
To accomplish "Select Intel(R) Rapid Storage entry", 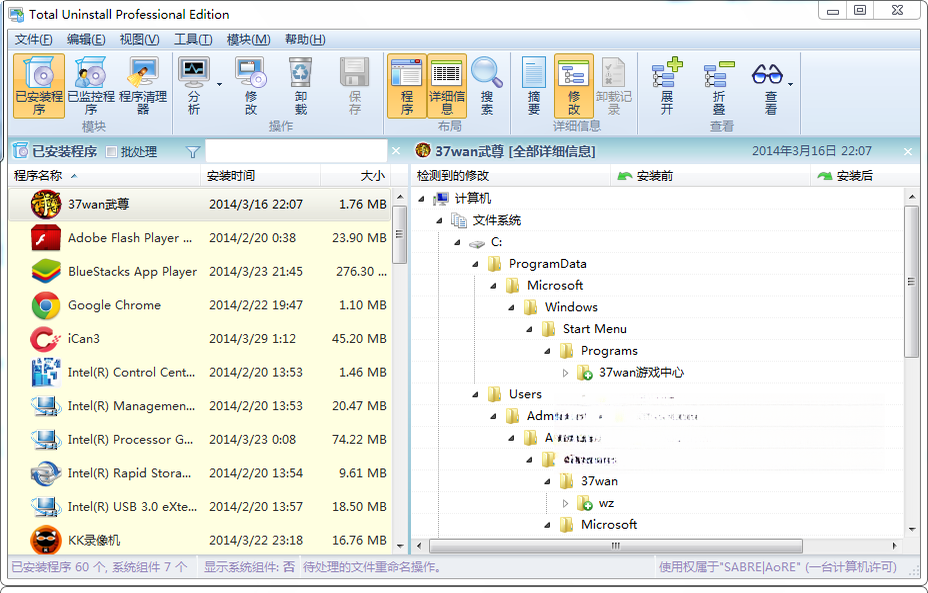I will click(200, 473).
